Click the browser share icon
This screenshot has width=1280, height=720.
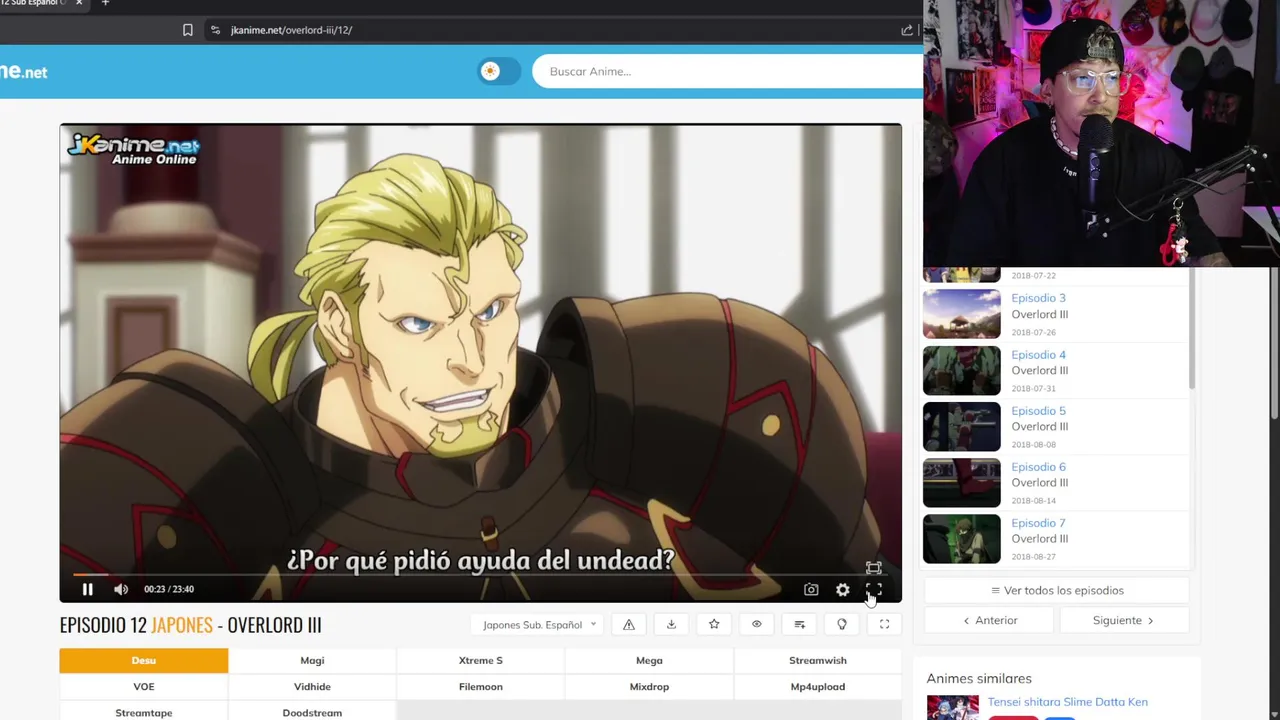point(907,30)
